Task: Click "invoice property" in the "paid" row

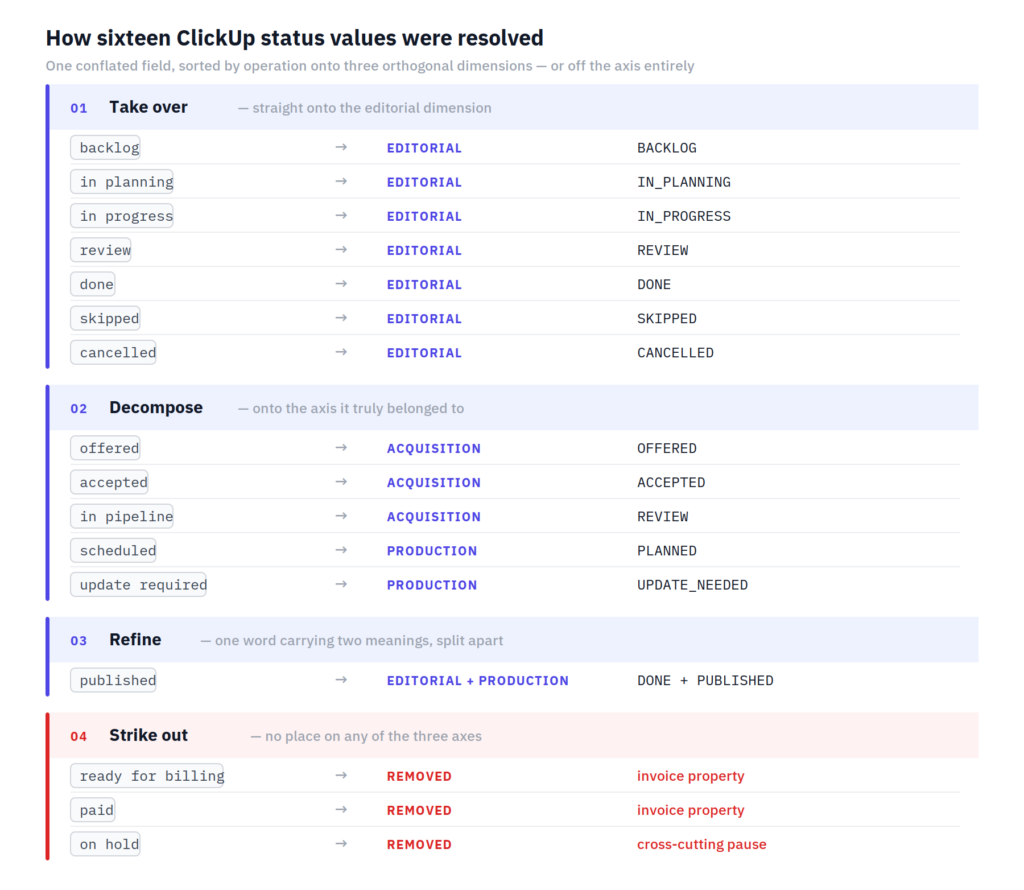Action: pyautogui.click(x=690, y=810)
